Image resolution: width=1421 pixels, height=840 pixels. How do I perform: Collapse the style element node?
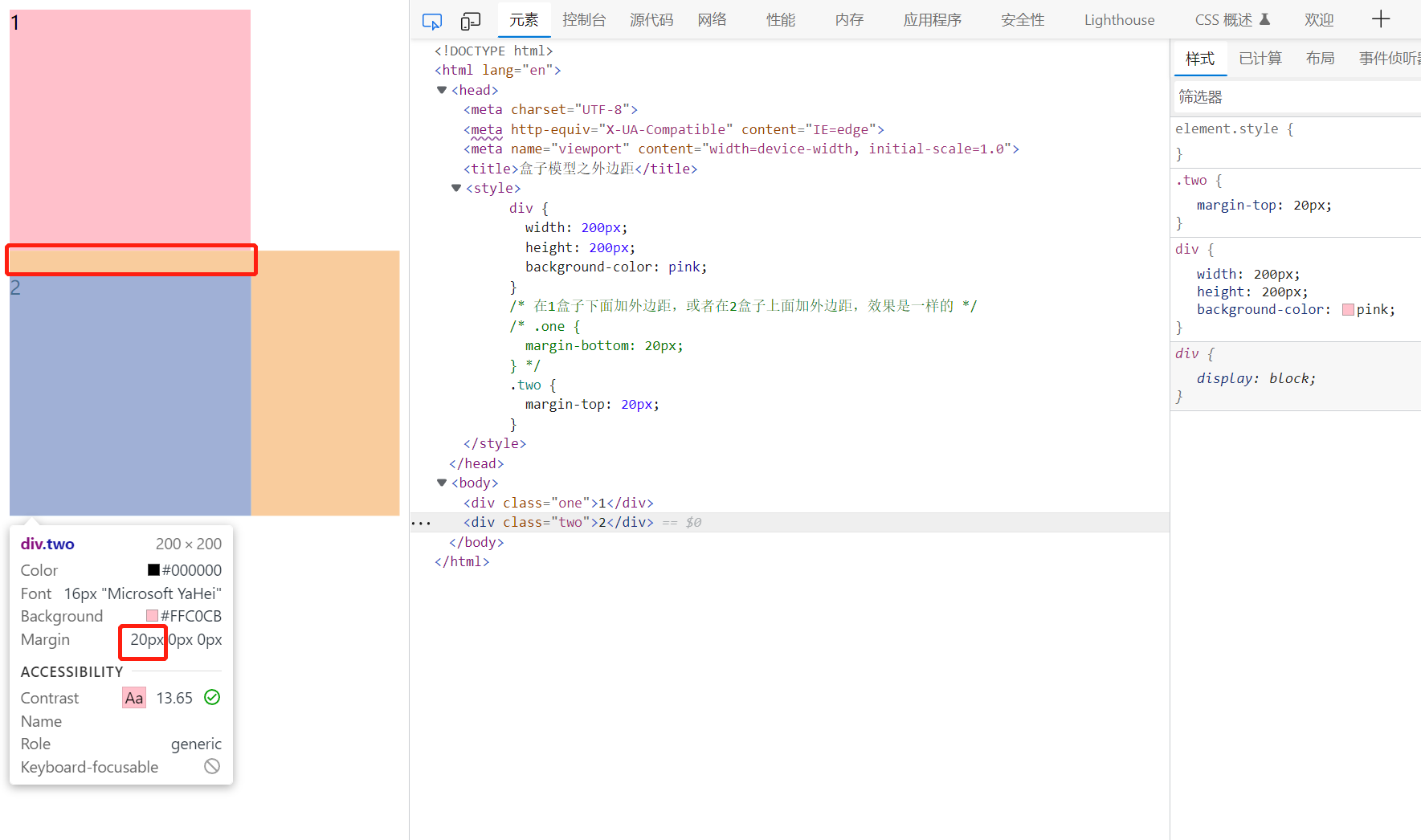click(x=456, y=188)
